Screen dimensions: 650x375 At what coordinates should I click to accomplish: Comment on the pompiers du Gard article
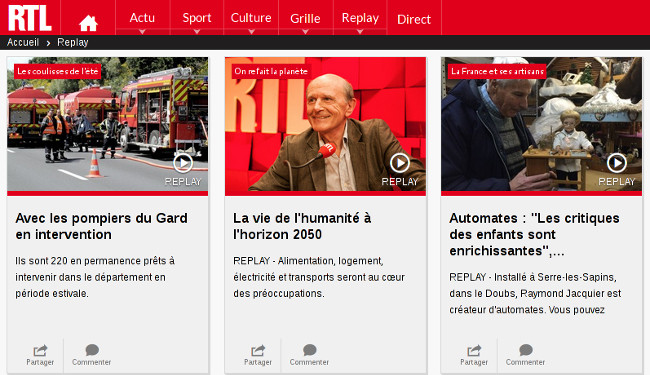(x=92, y=355)
